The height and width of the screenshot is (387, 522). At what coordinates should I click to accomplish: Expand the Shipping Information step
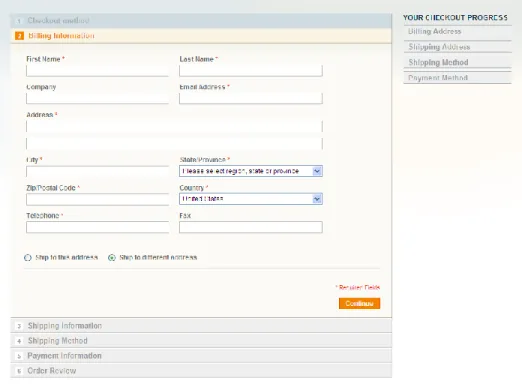(x=201, y=326)
